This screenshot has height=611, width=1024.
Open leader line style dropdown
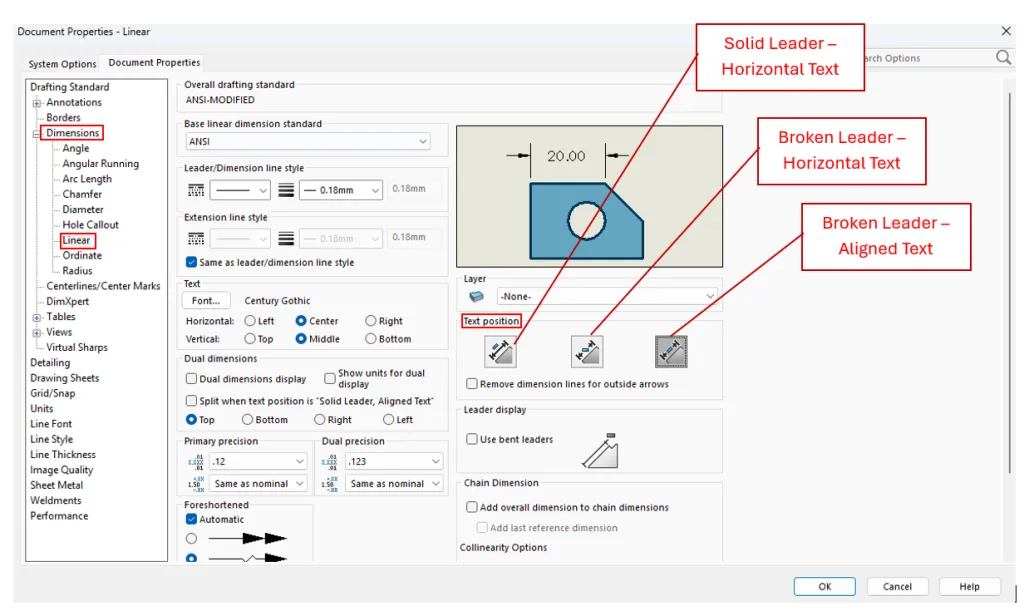pos(240,190)
